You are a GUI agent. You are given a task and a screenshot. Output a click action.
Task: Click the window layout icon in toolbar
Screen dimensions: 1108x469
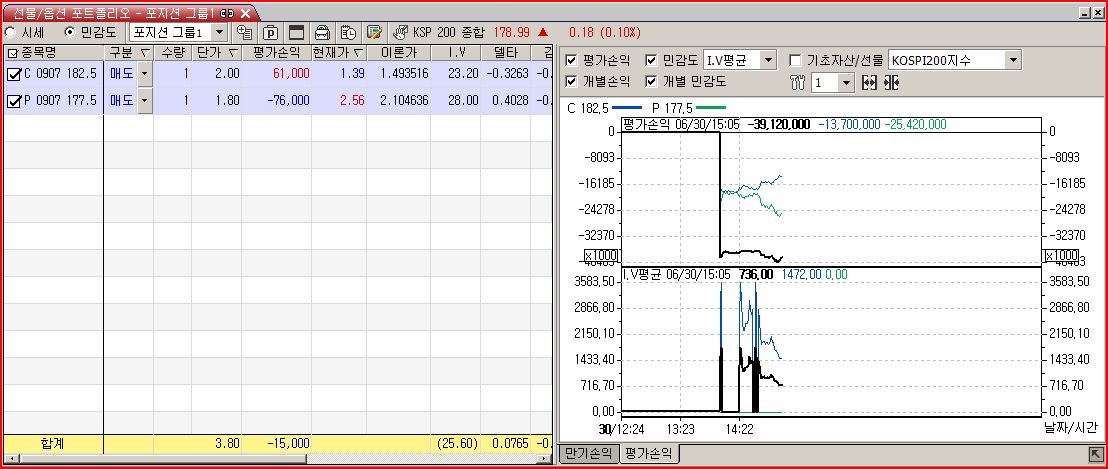click(x=296, y=32)
